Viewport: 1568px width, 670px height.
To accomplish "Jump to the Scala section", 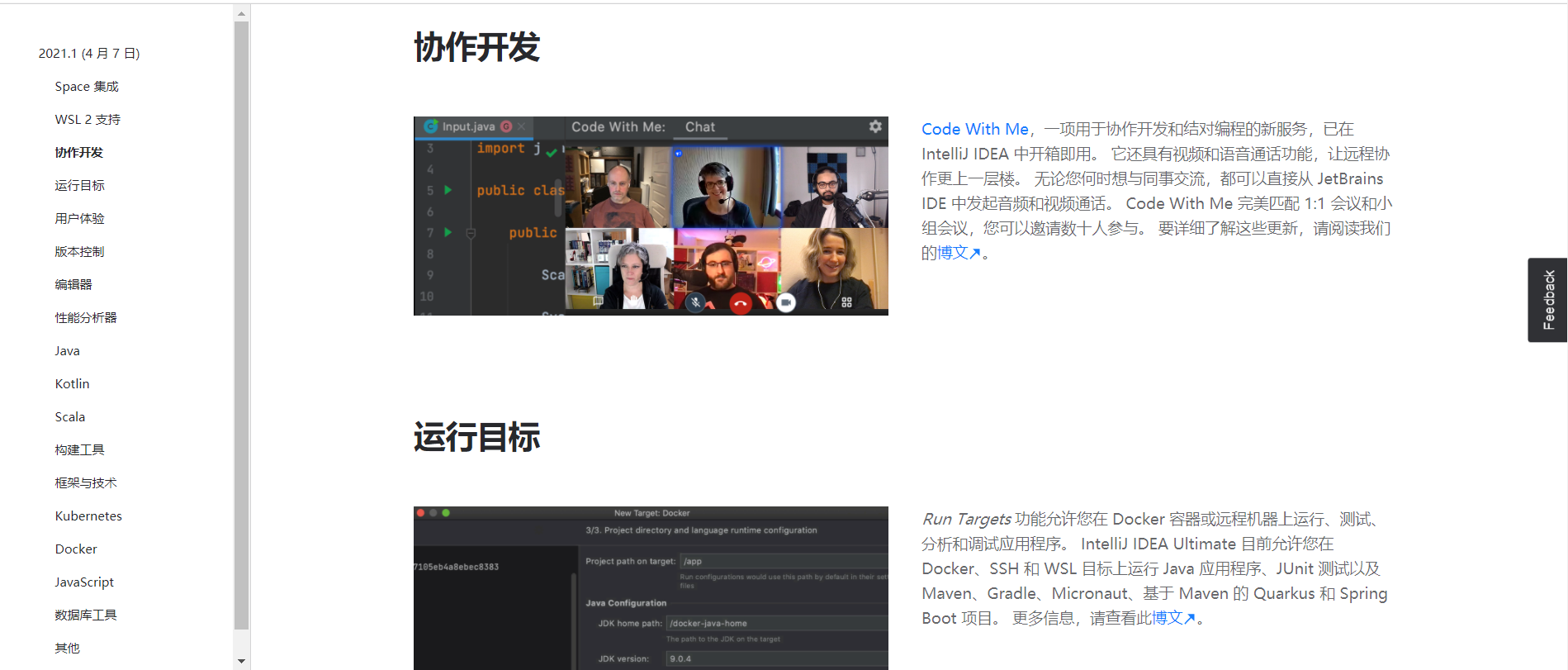I will (x=70, y=417).
